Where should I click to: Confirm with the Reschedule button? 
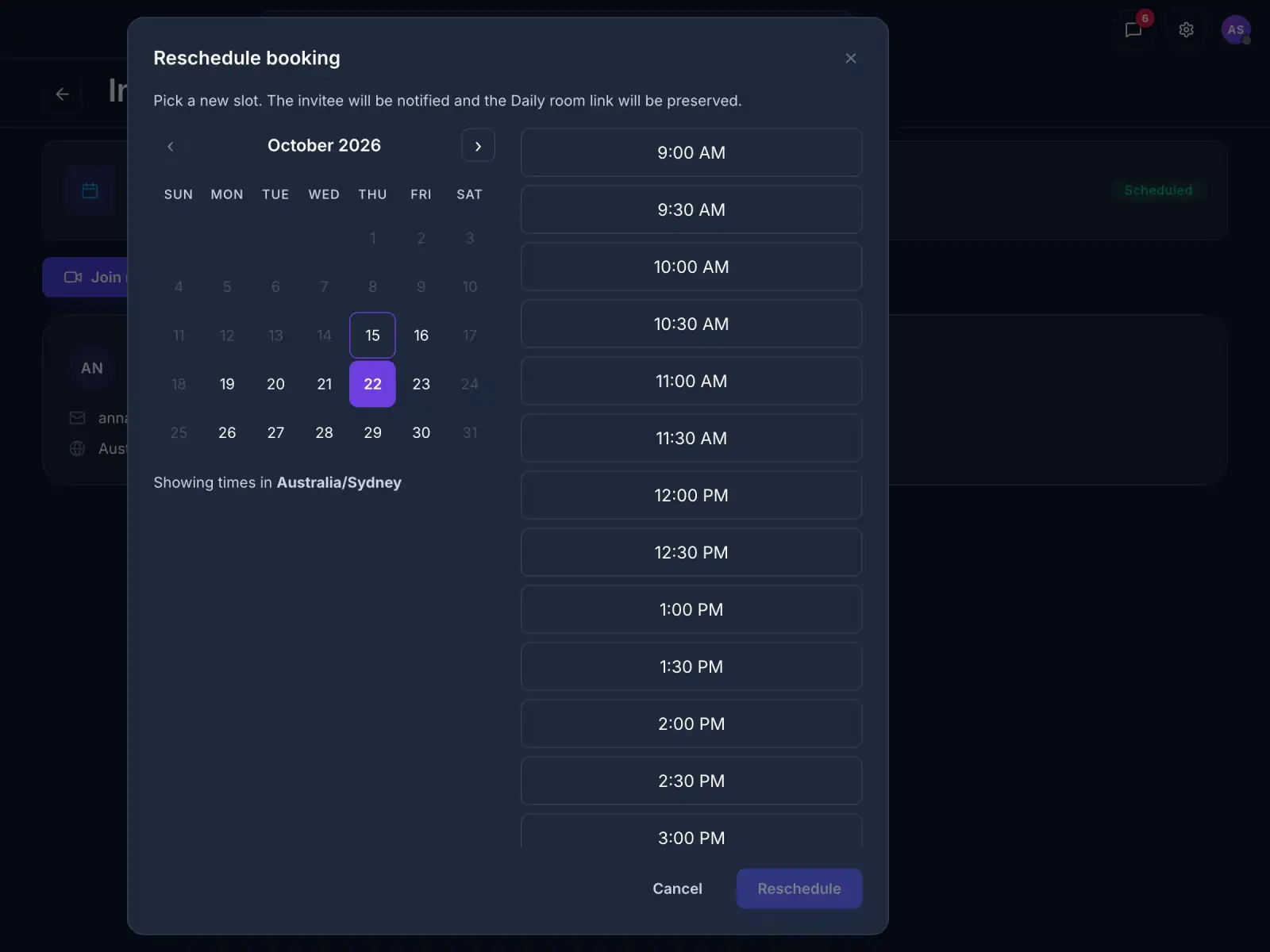[799, 889]
